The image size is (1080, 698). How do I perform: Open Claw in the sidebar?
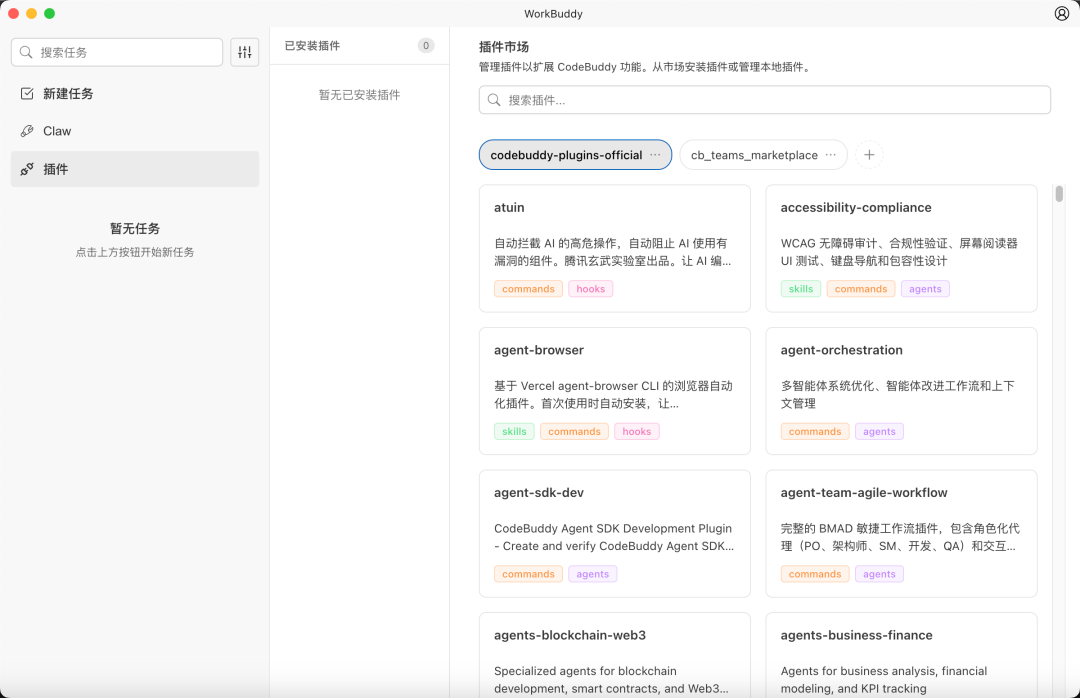point(135,131)
